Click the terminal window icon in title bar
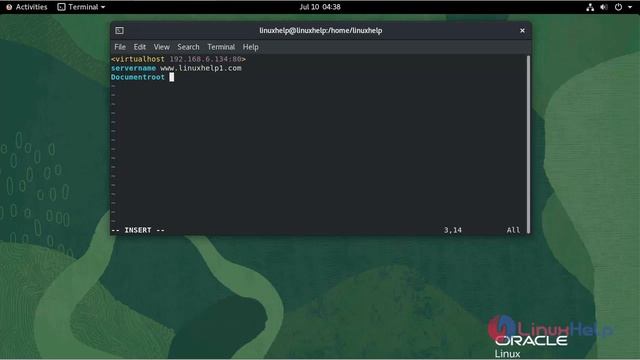This screenshot has width=640, height=360. [119, 31]
